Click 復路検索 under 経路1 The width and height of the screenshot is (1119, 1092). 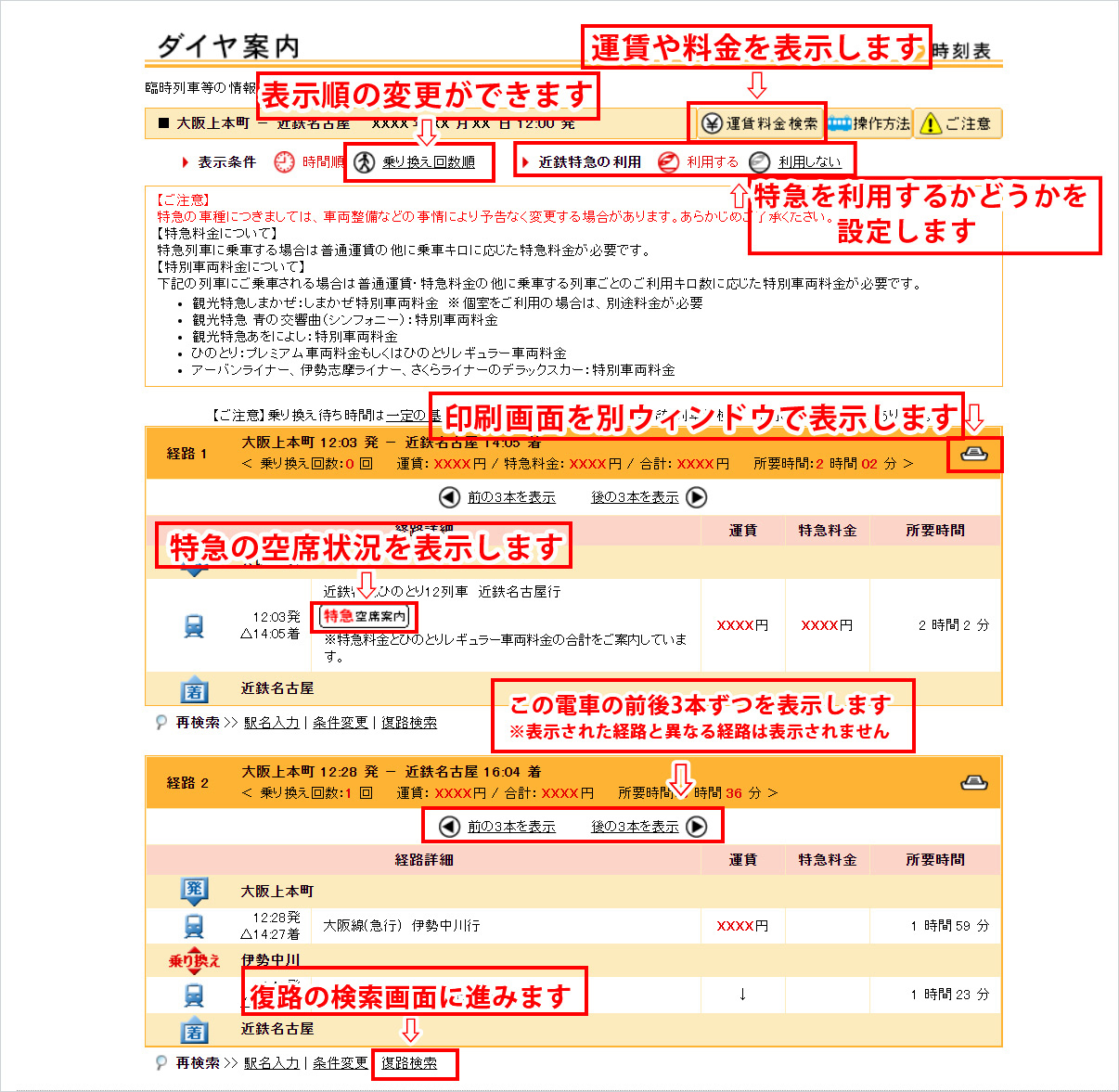(409, 723)
